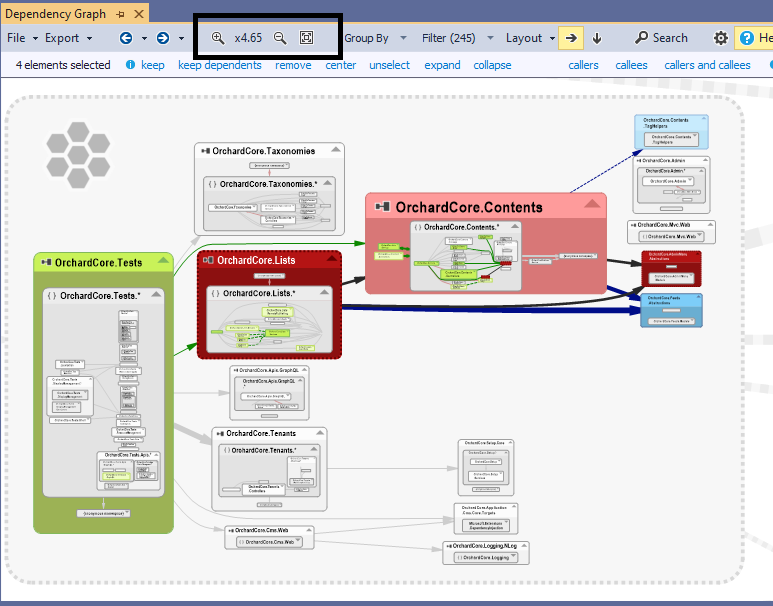Screen dimensions: 773x606
Task: Click the info icon beside keep
Action: pos(130,65)
